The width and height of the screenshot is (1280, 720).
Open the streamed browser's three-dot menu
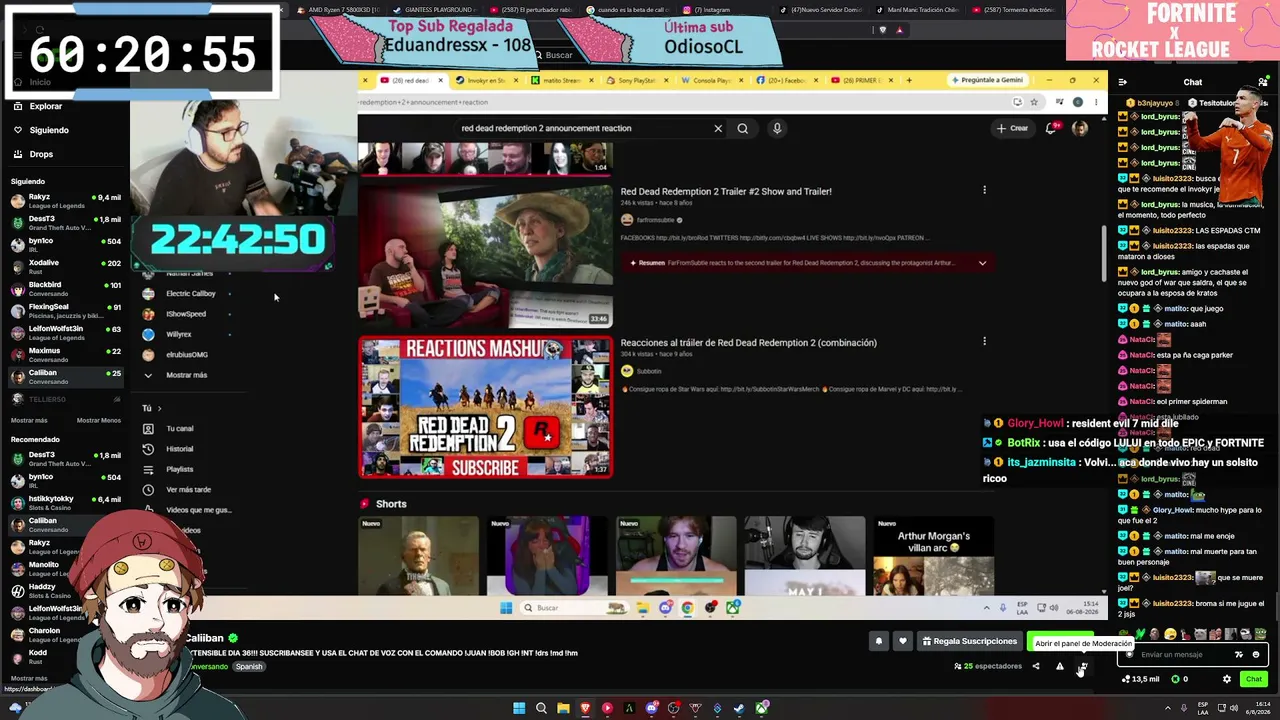click(x=1094, y=102)
